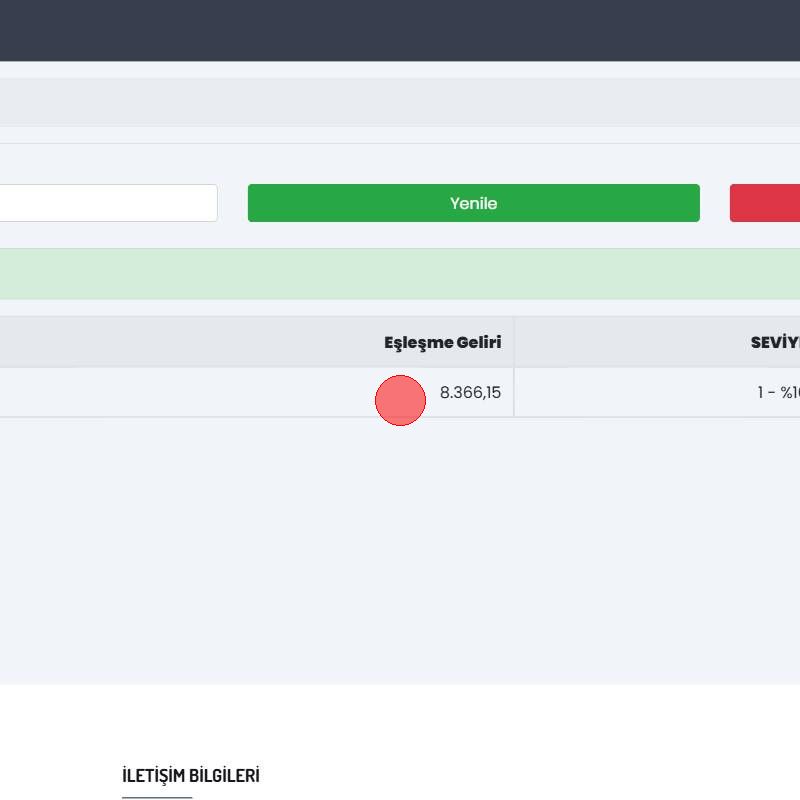Click the empty panel area under the table
This screenshot has height=800, width=800.
400,550
